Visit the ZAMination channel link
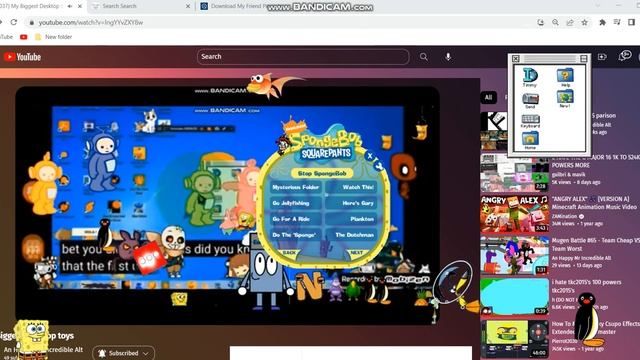Viewport: 640px width, 360px height. (x=564, y=216)
